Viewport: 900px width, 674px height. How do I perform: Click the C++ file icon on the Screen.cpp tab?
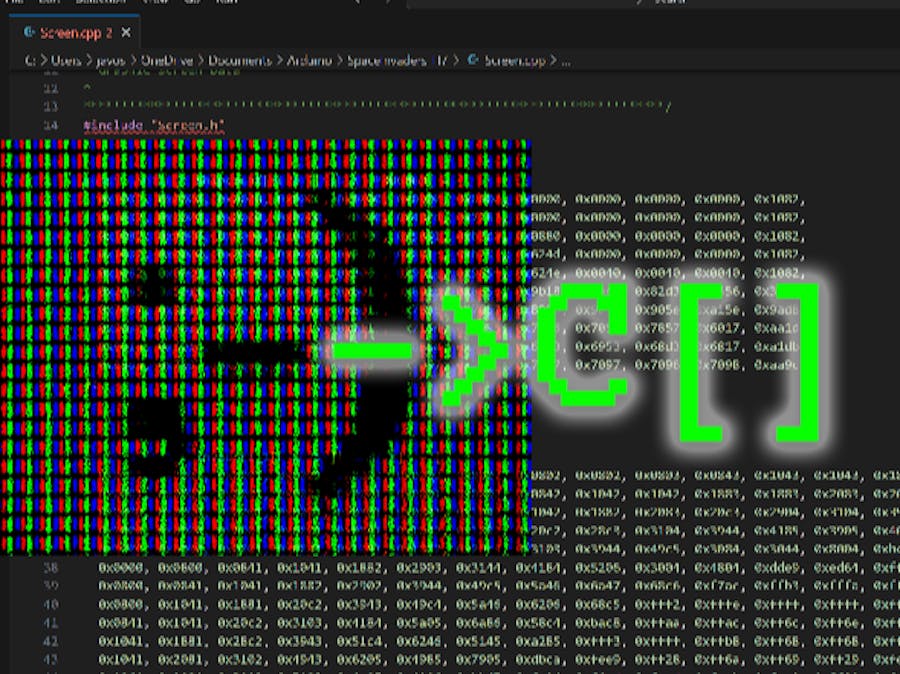click(29, 33)
